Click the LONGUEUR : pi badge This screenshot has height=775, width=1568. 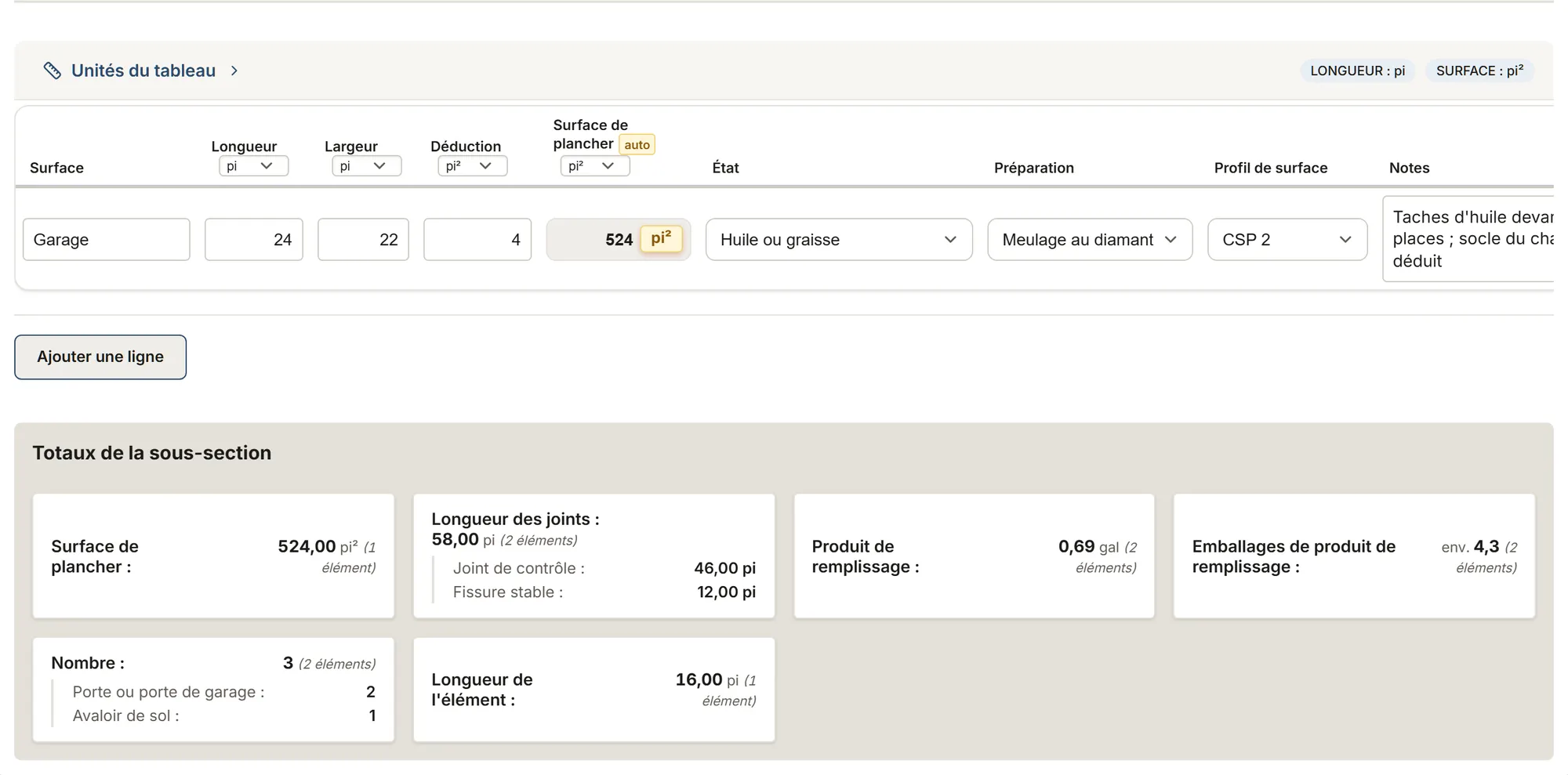click(1358, 71)
